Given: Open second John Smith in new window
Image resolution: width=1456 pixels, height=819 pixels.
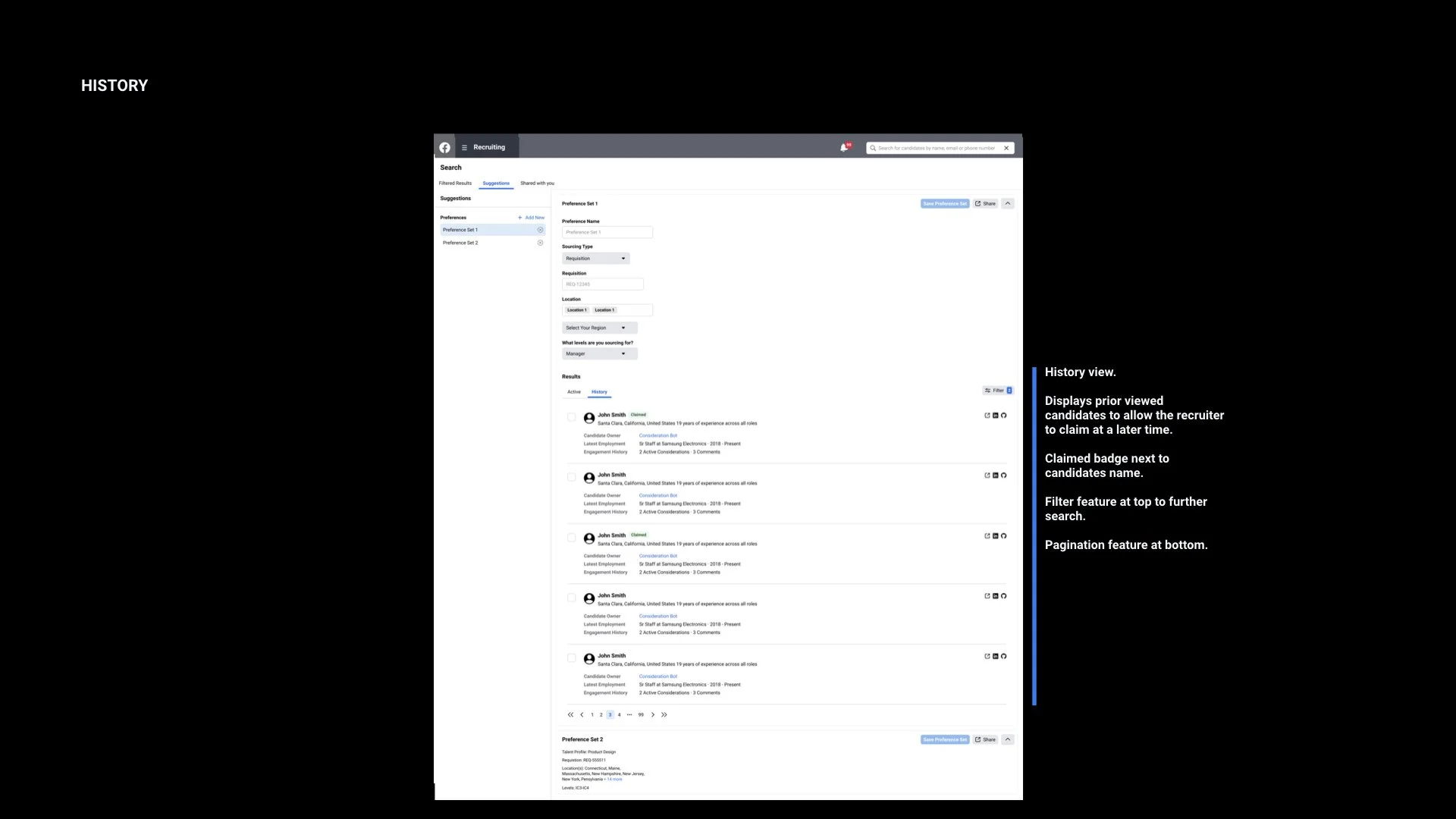Looking at the screenshot, I should [x=987, y=475].
